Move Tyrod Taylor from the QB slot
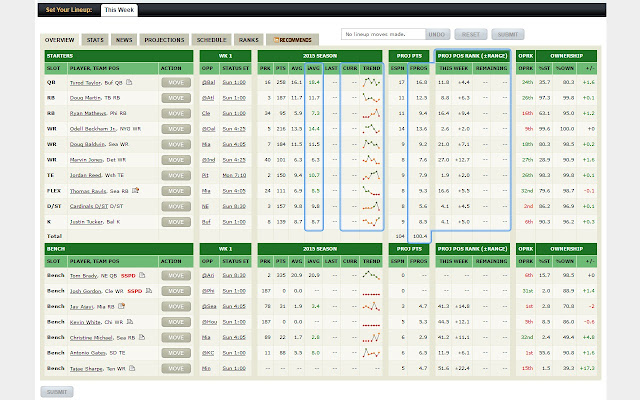Viewport: 640px width, 400px height. tap(176, 82)
